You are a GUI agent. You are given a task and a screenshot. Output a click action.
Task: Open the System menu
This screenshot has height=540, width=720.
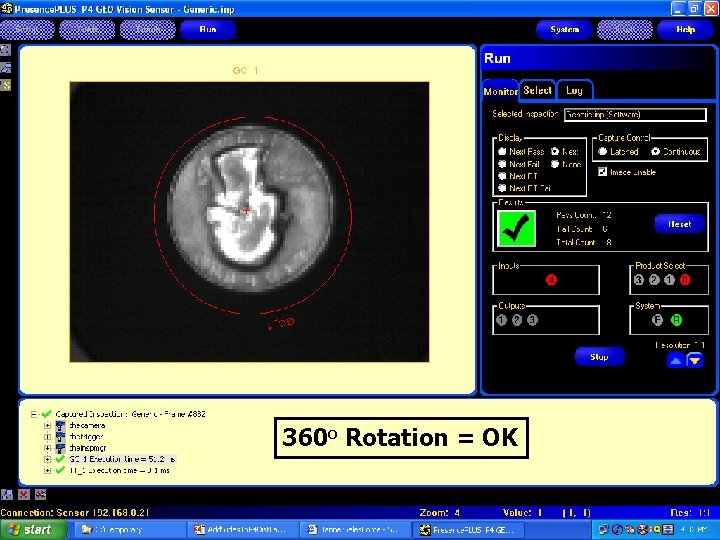(564, 29)
